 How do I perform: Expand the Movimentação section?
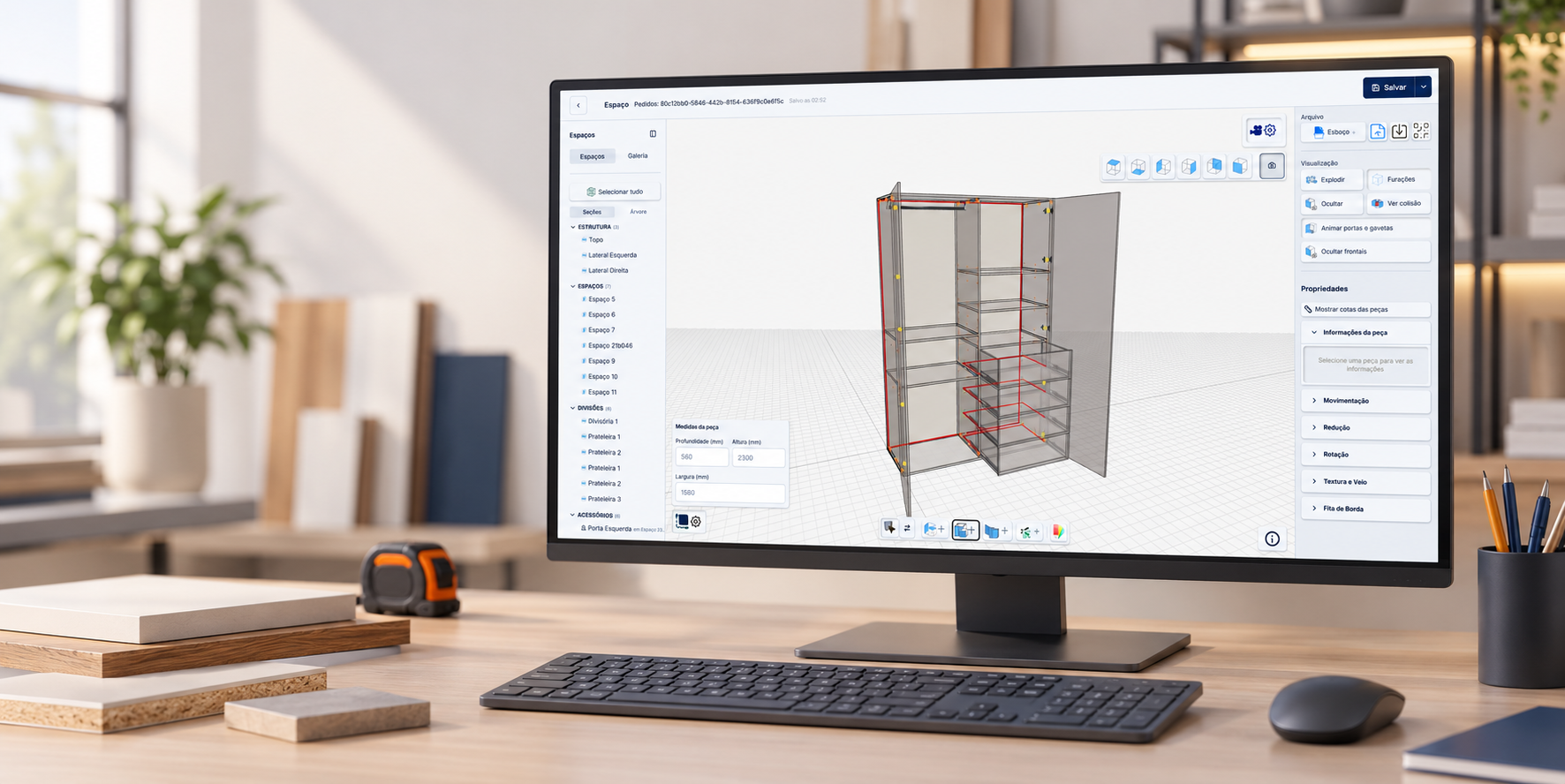1366,401
